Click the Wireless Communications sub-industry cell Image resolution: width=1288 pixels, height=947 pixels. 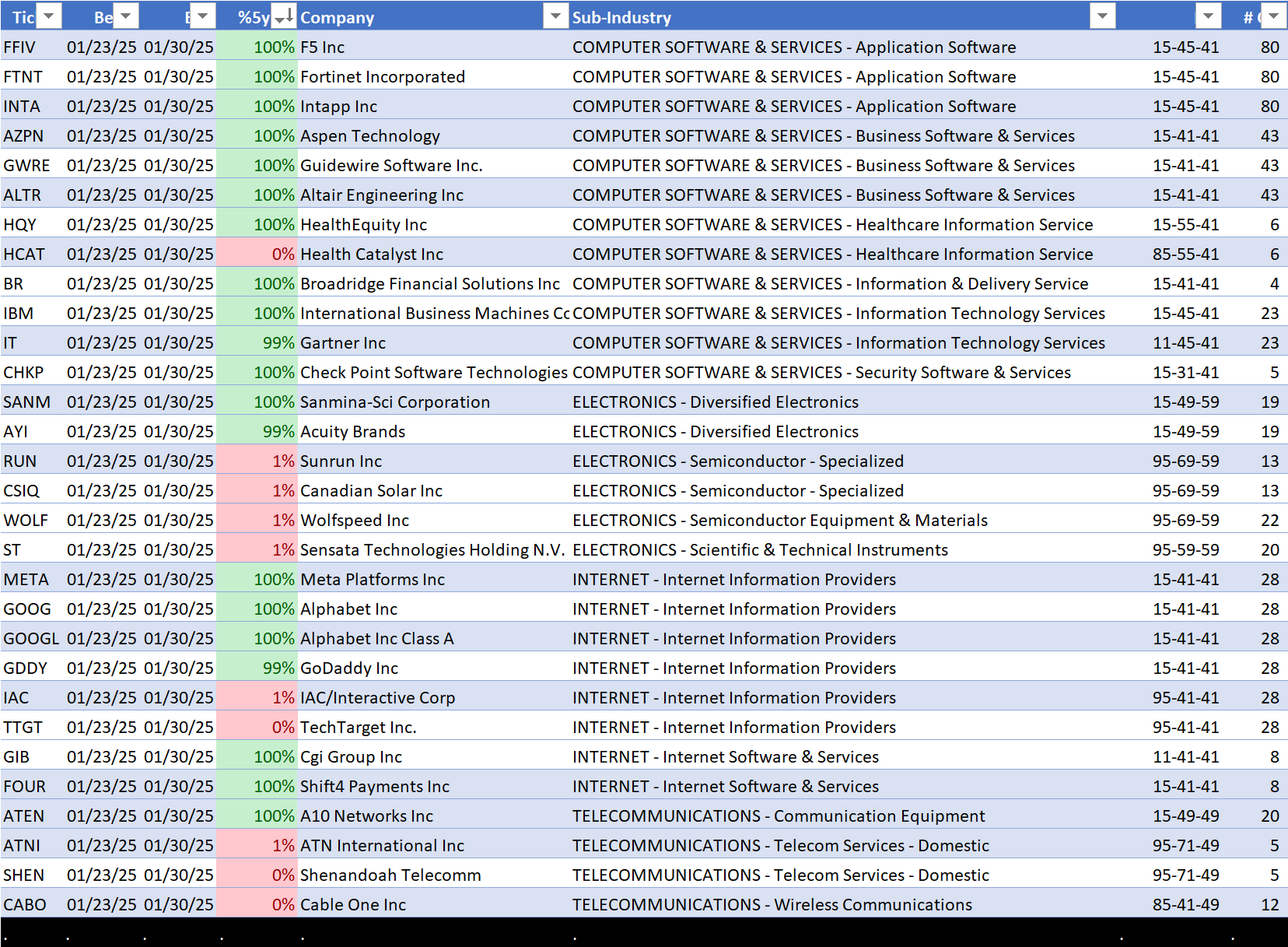click(x=843, y=904)
